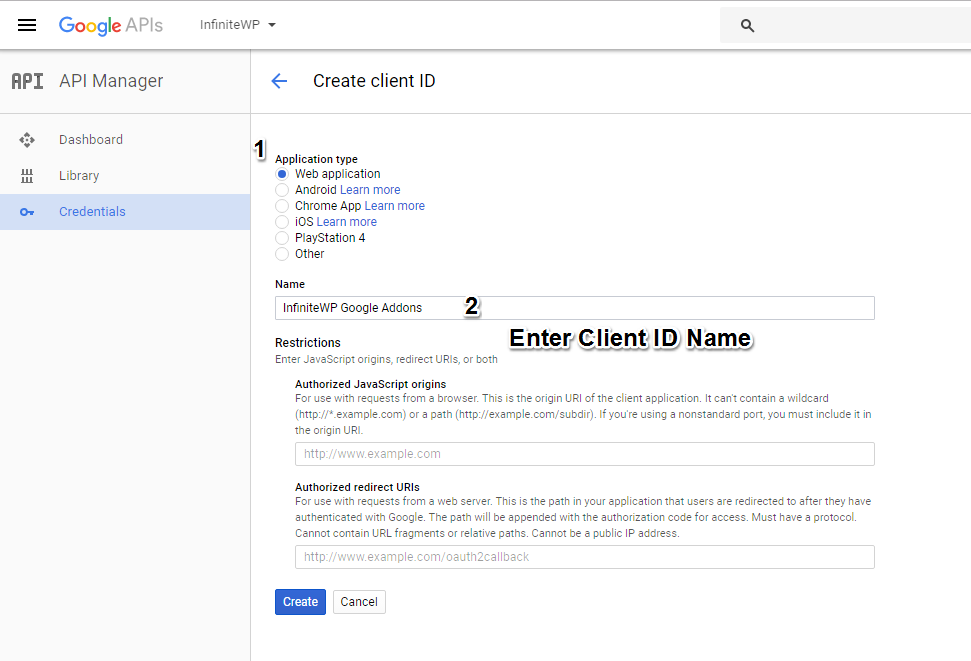This screenshot has height=661, width=971.
Task: Select the iOS application type
Action: (282, 222)
